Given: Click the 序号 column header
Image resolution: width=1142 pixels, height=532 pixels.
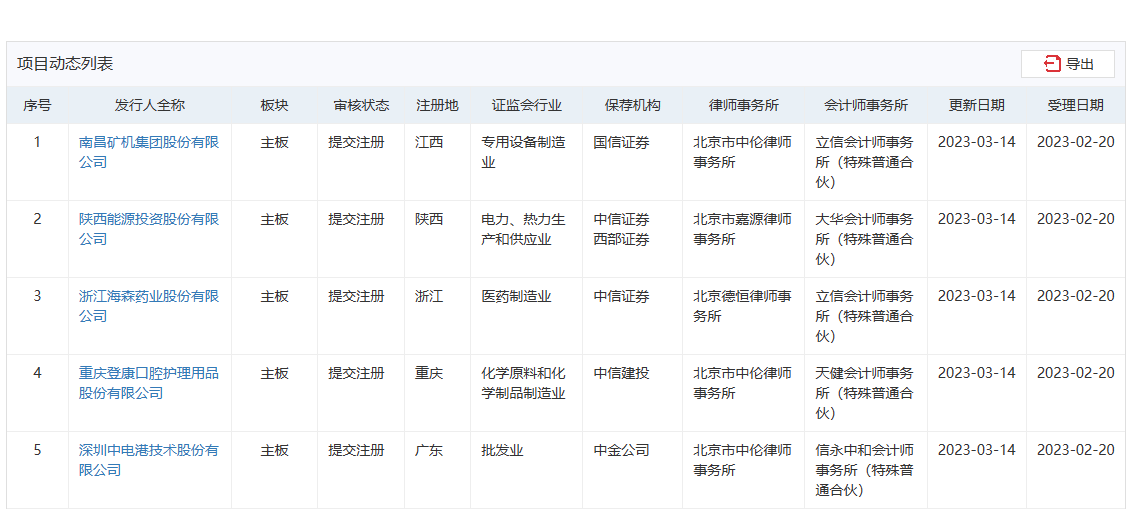Looking at the screenshot, I should click(37, 105).
